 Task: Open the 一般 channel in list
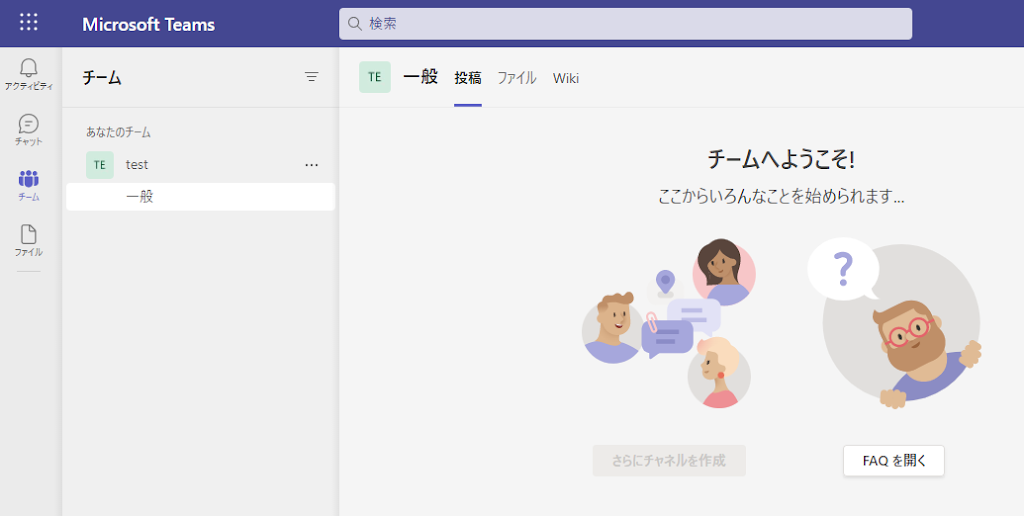tap(200, 197)
